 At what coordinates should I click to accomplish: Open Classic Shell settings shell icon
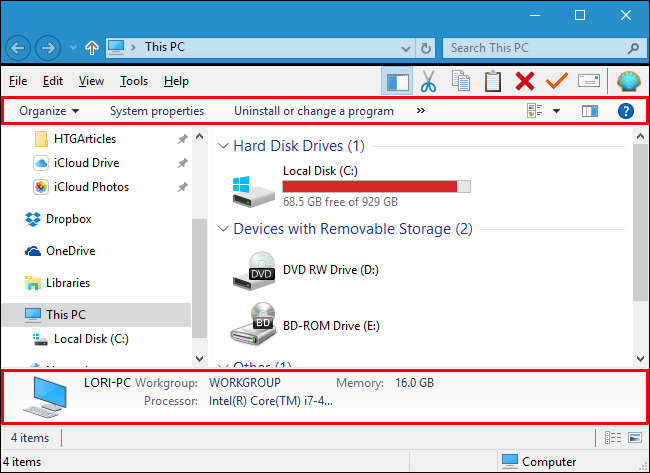pyautogui.click(x=629, y=81)
